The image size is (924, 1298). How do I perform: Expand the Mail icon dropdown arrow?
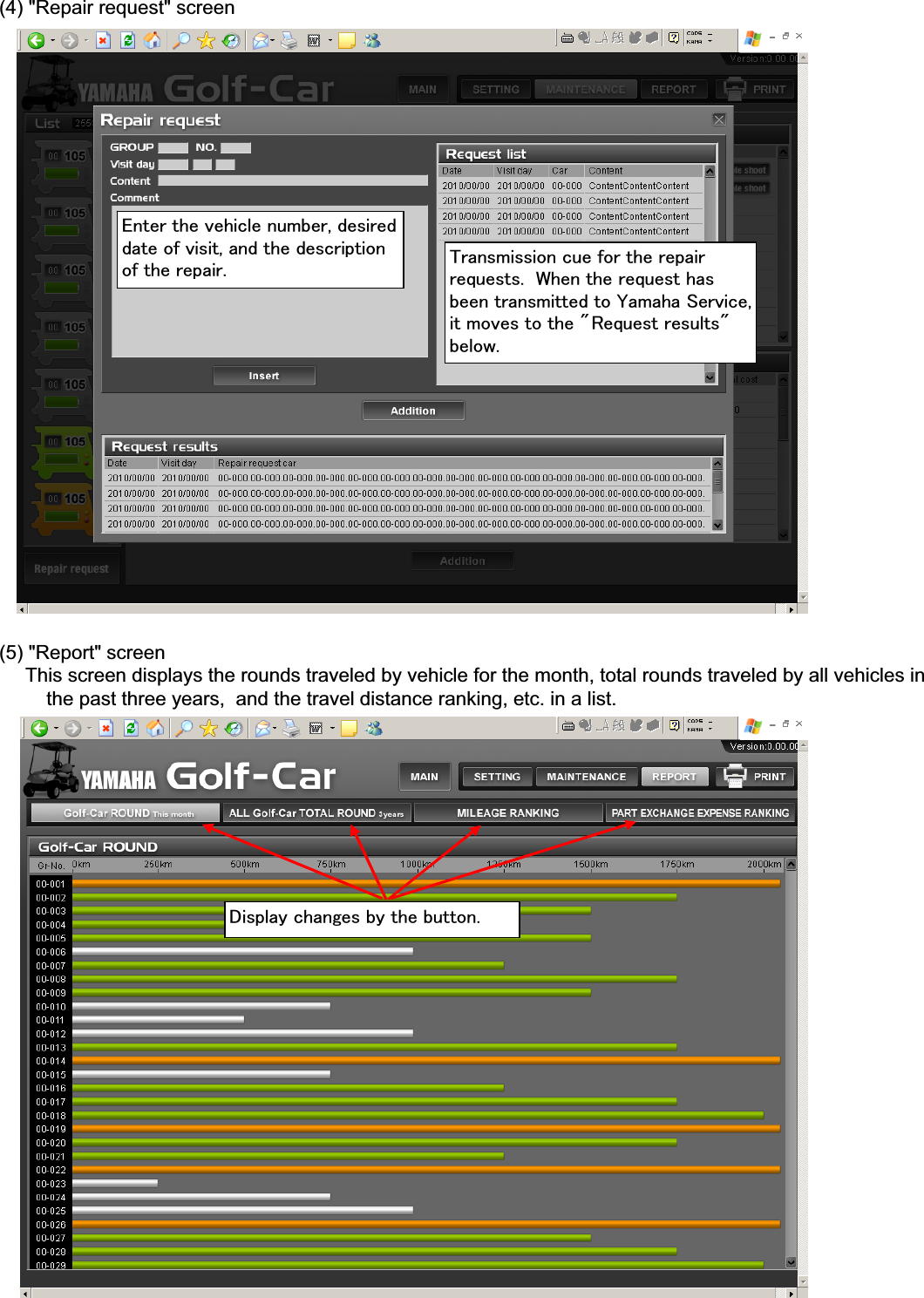(x=274, y=39)
